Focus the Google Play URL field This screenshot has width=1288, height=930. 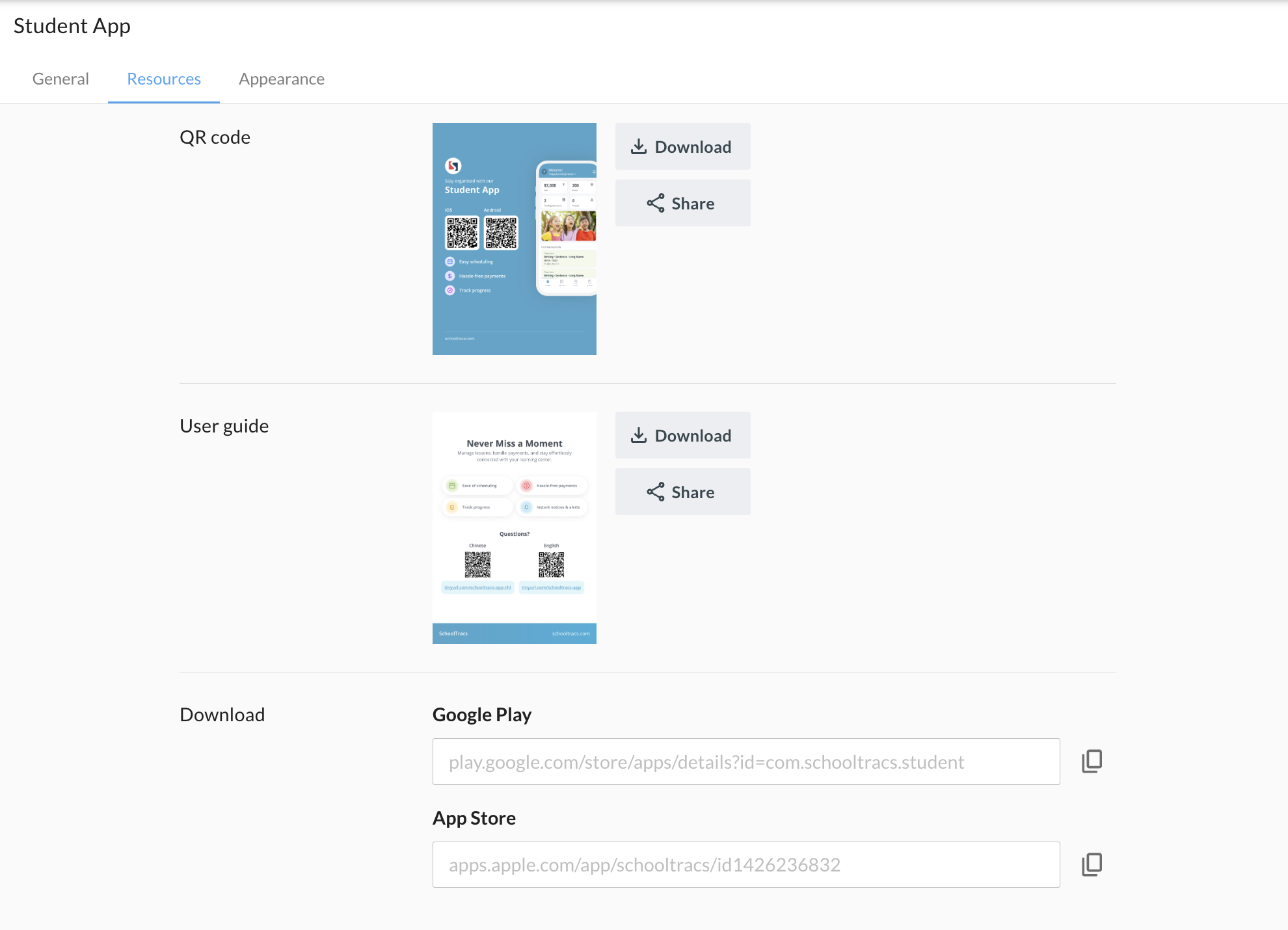point(746,762)
